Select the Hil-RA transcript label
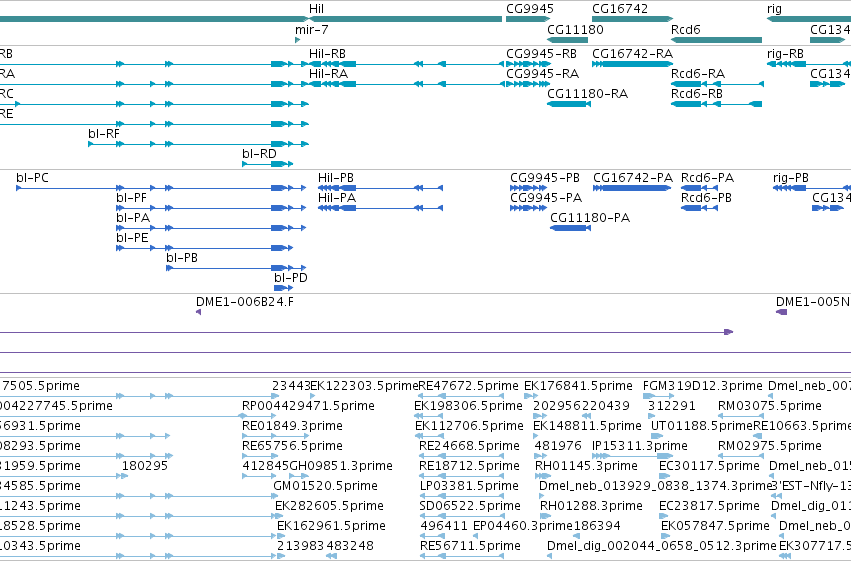The width and height of the screenshot is (851, 561). [x=328, y=74]
